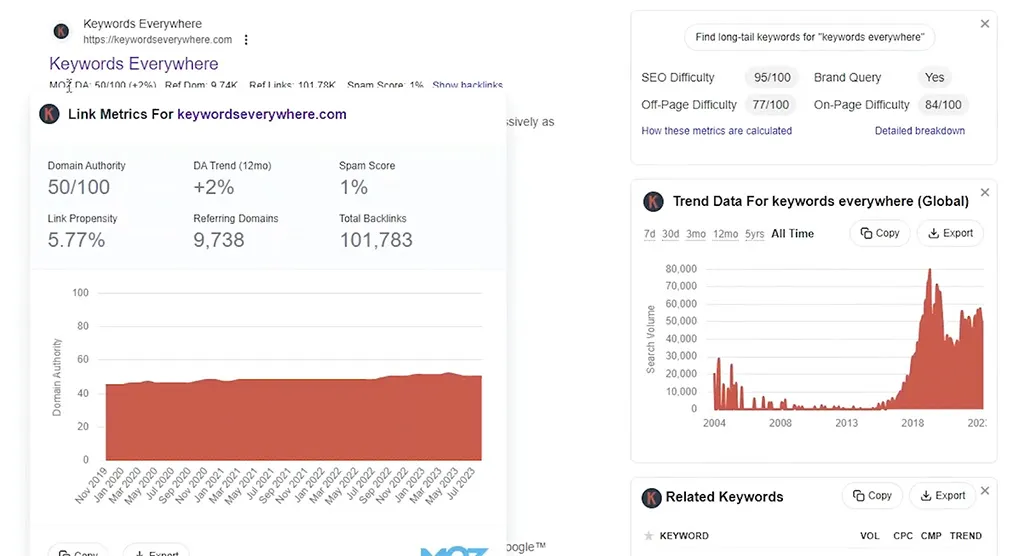This screenshot has height=556, width=1028.
Task: Click the Trend Data panel logo icon
Action: click(x=653, y=201)
